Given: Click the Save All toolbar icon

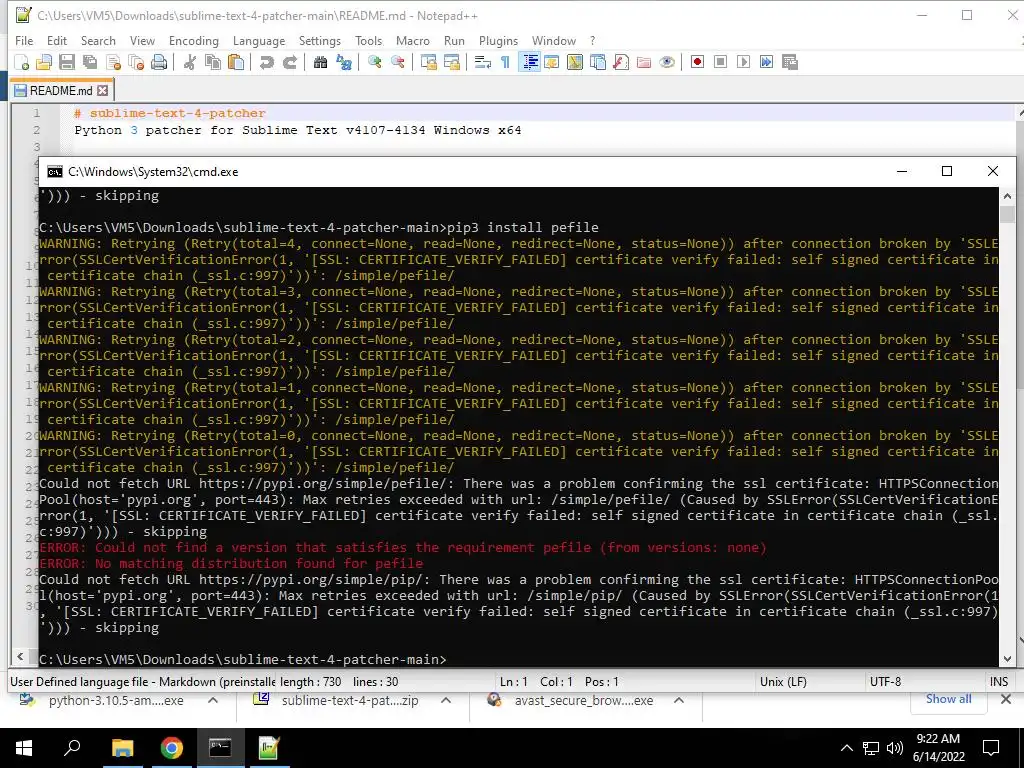Looking at the screenshot, I should coord(89,62).
